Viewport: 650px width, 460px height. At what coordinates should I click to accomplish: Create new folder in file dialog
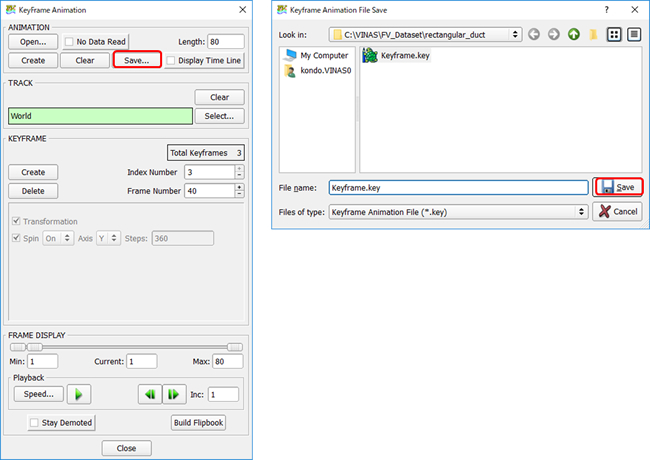594,35
